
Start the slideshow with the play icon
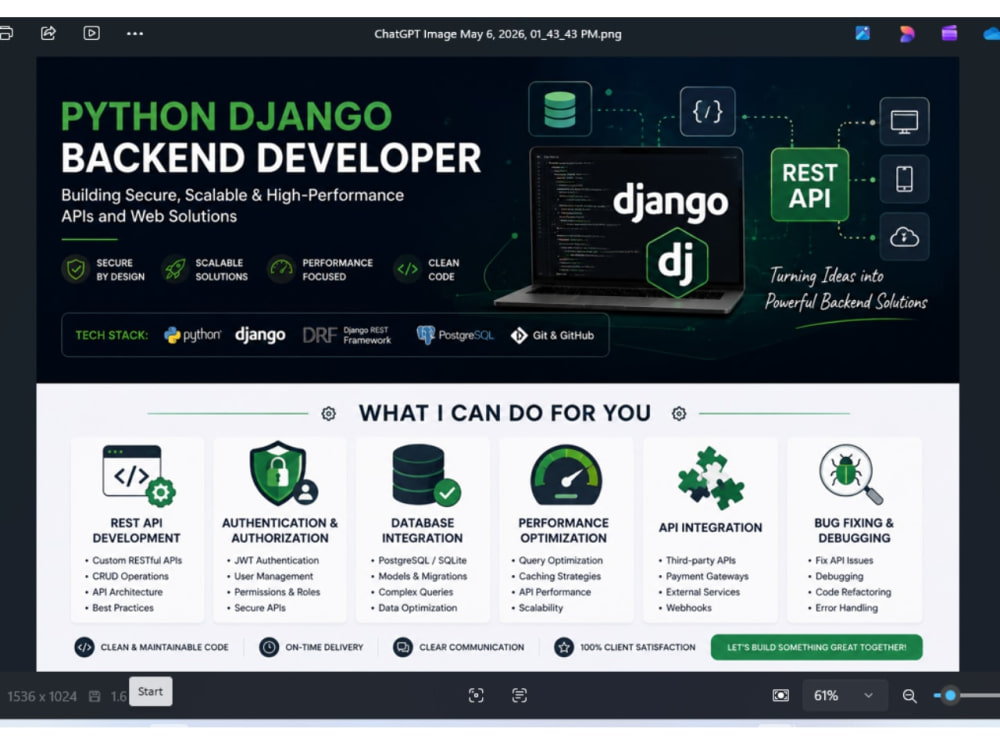point(91,33)
